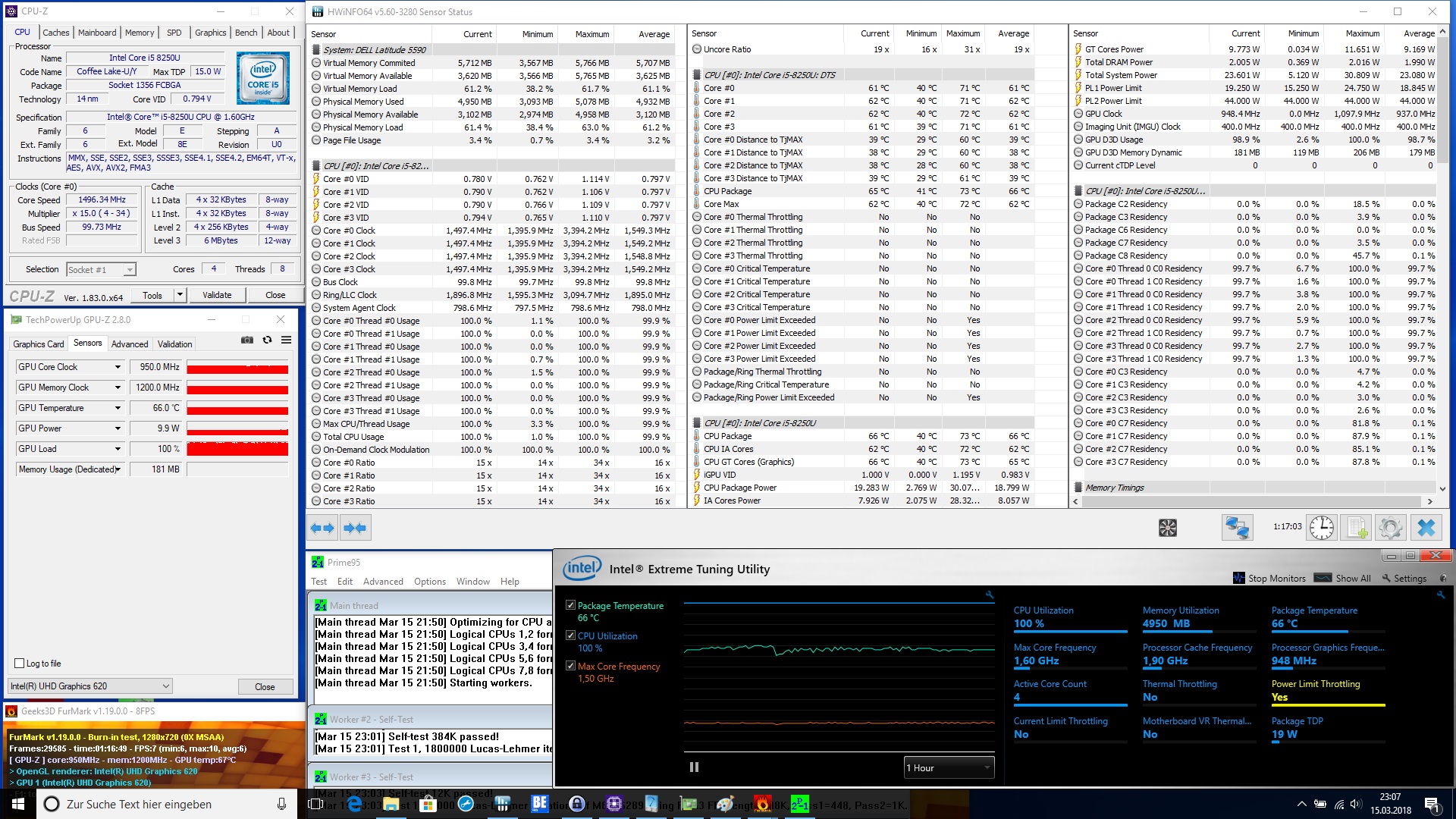The image size is (1456, 819).
Task: Open HWiNFO sensor settings gear icon
Action: [1391, 527]
